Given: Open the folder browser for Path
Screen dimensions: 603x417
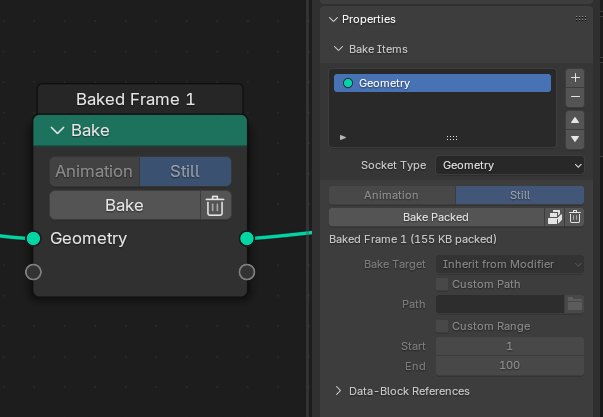Looking at the screenshot, I should point(574,304).
